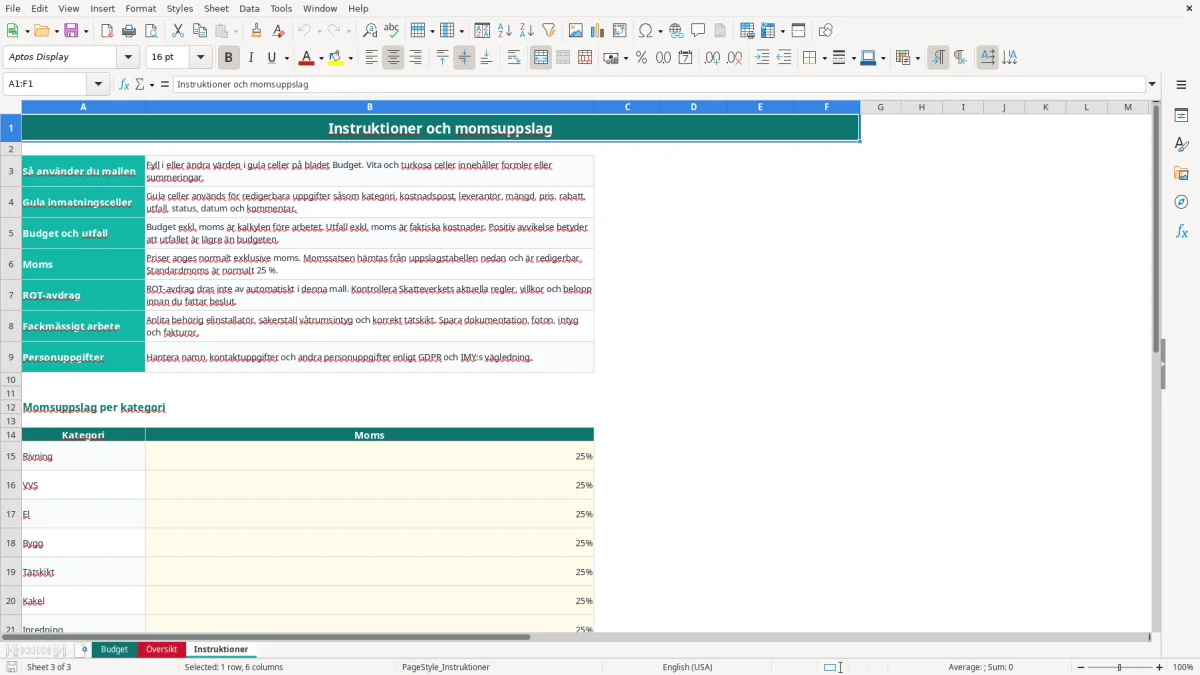Toggle Bold formatting

point(229,58)
